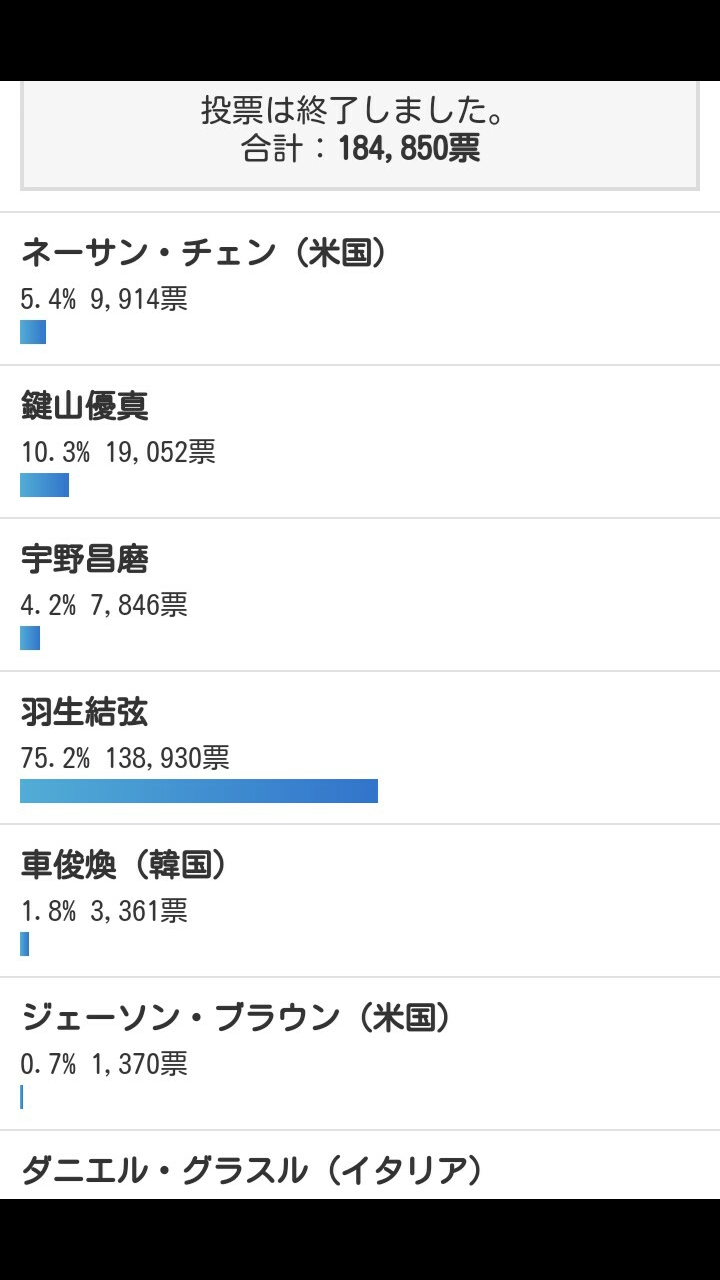Click the 0.7% 1,370票 result text

pos(104,1064)
